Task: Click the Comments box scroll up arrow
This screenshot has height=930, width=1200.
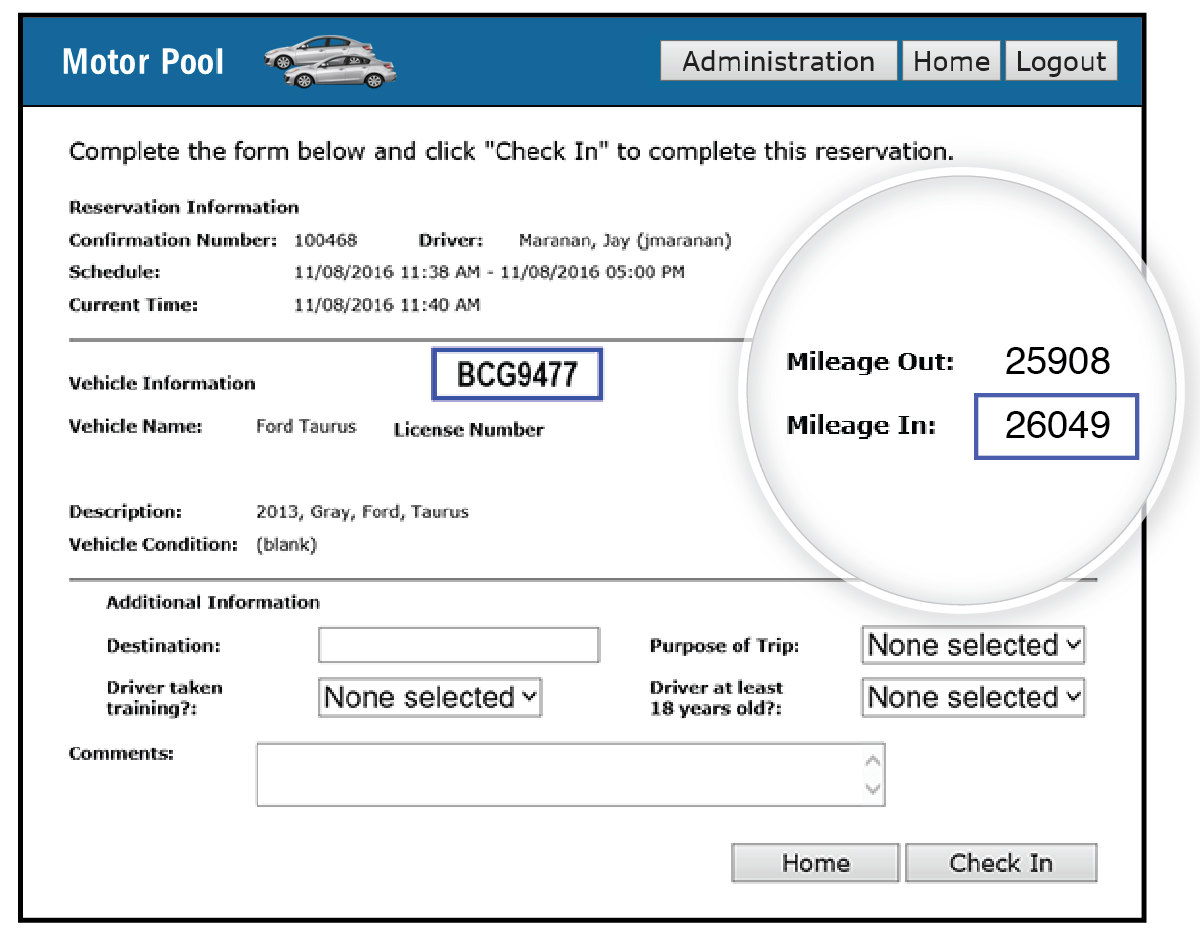Action: click(872, 761)
